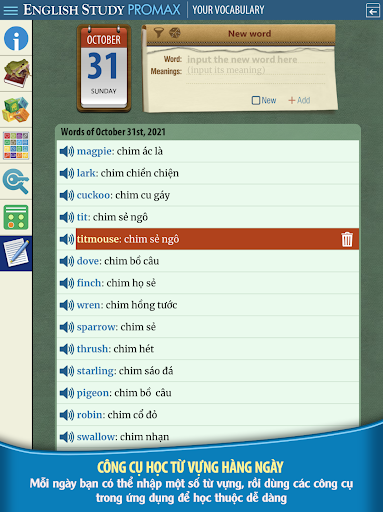Open the green quiz panel icon
The image size is (383, 512).
[16, 217]
